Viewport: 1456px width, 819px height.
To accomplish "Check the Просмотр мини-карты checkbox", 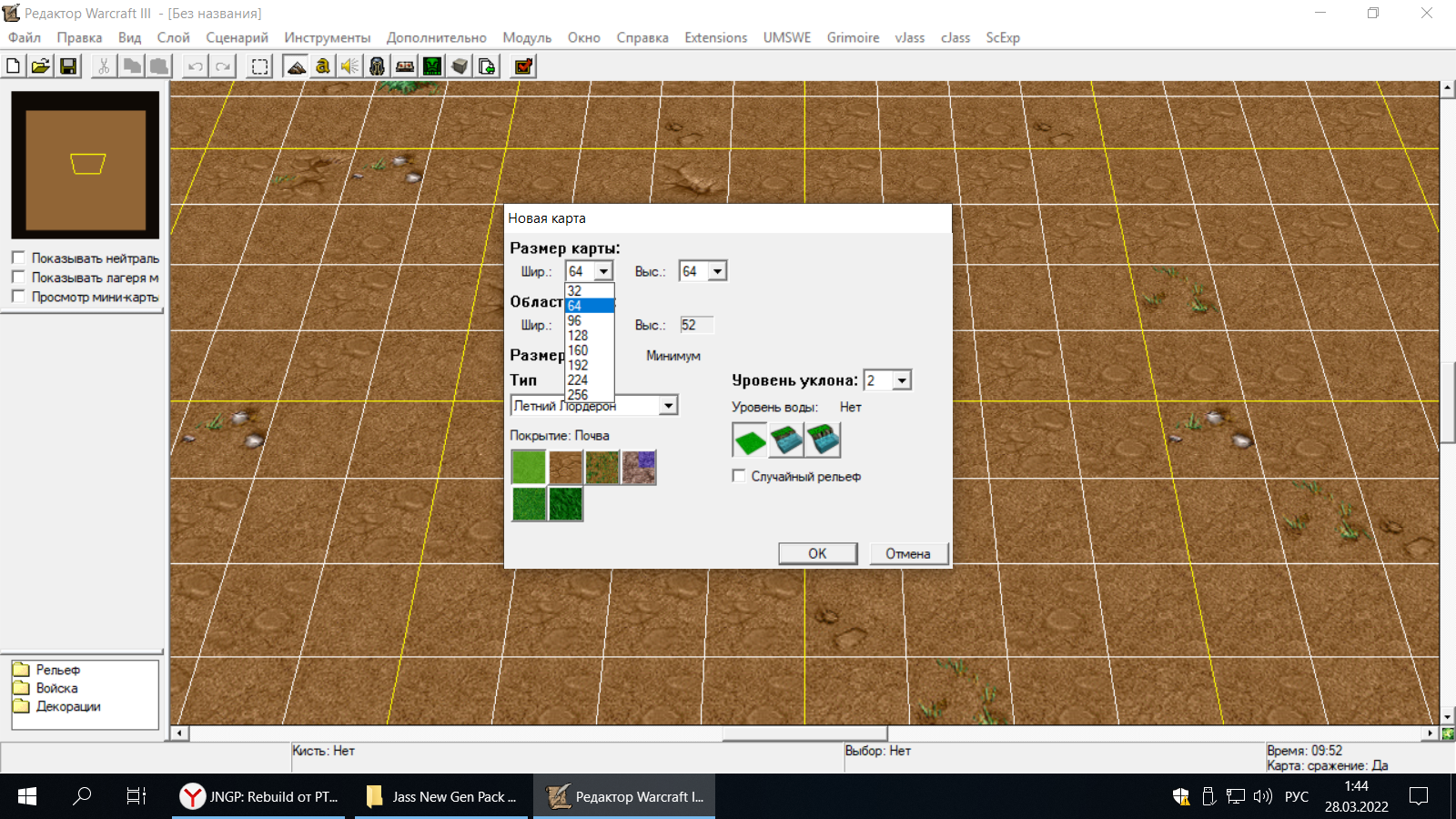I will point(18,296).
